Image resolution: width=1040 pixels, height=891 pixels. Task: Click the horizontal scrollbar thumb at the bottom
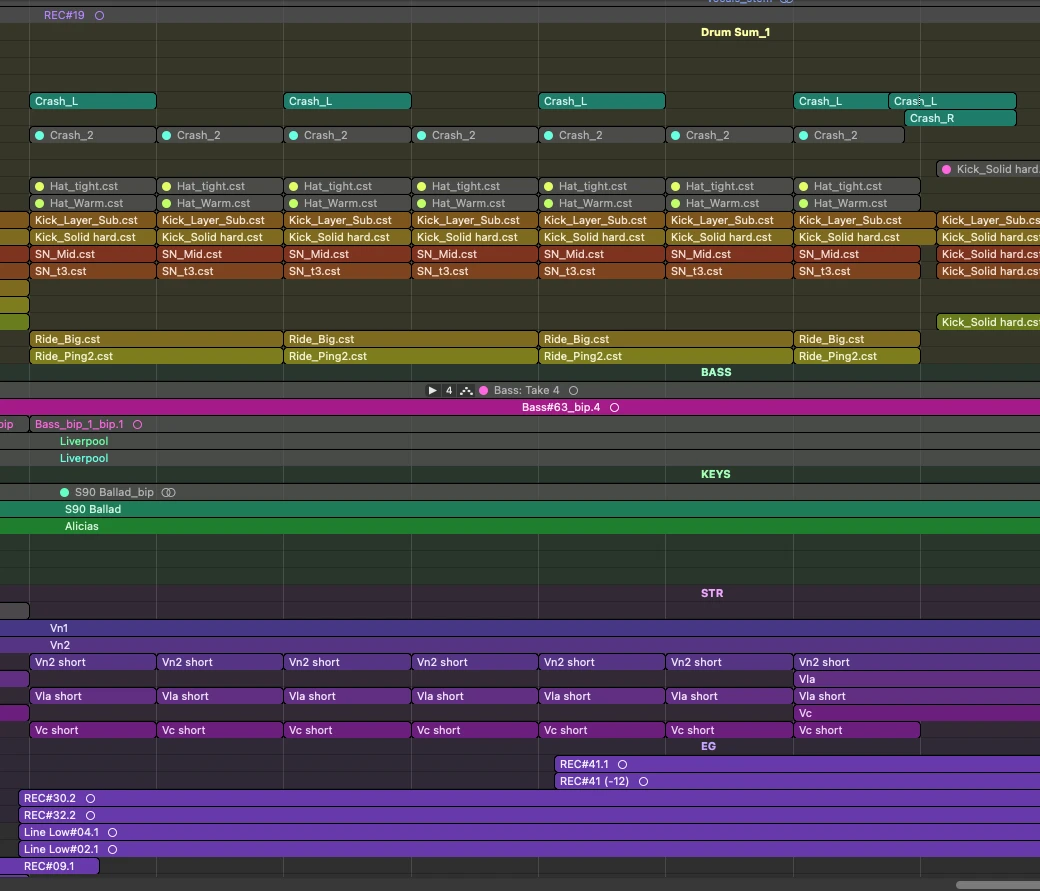[998, 884]
